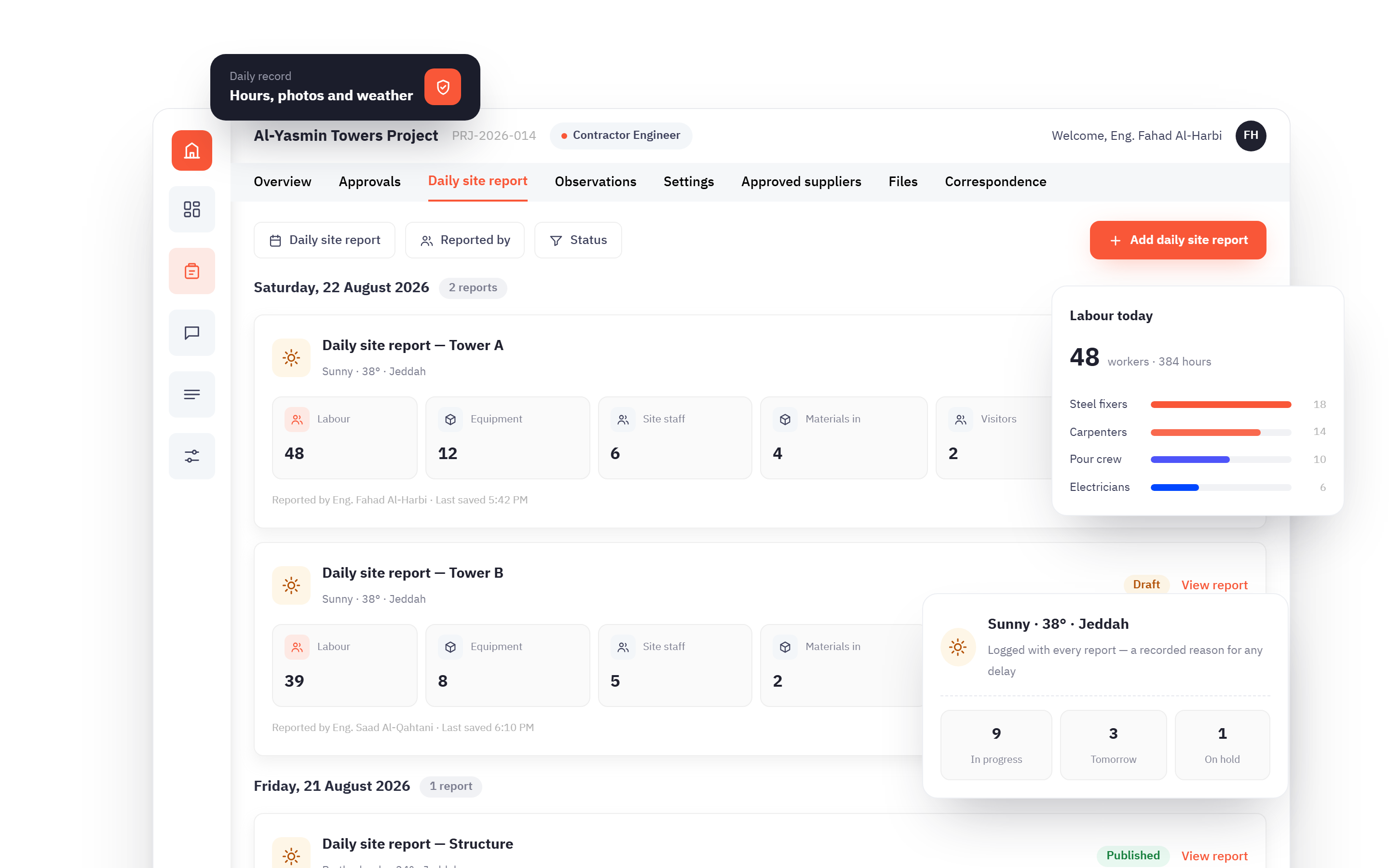Open the chat message sidebar icon
The width and height of the screenshot is (1389, 868).
coord(191,333)
